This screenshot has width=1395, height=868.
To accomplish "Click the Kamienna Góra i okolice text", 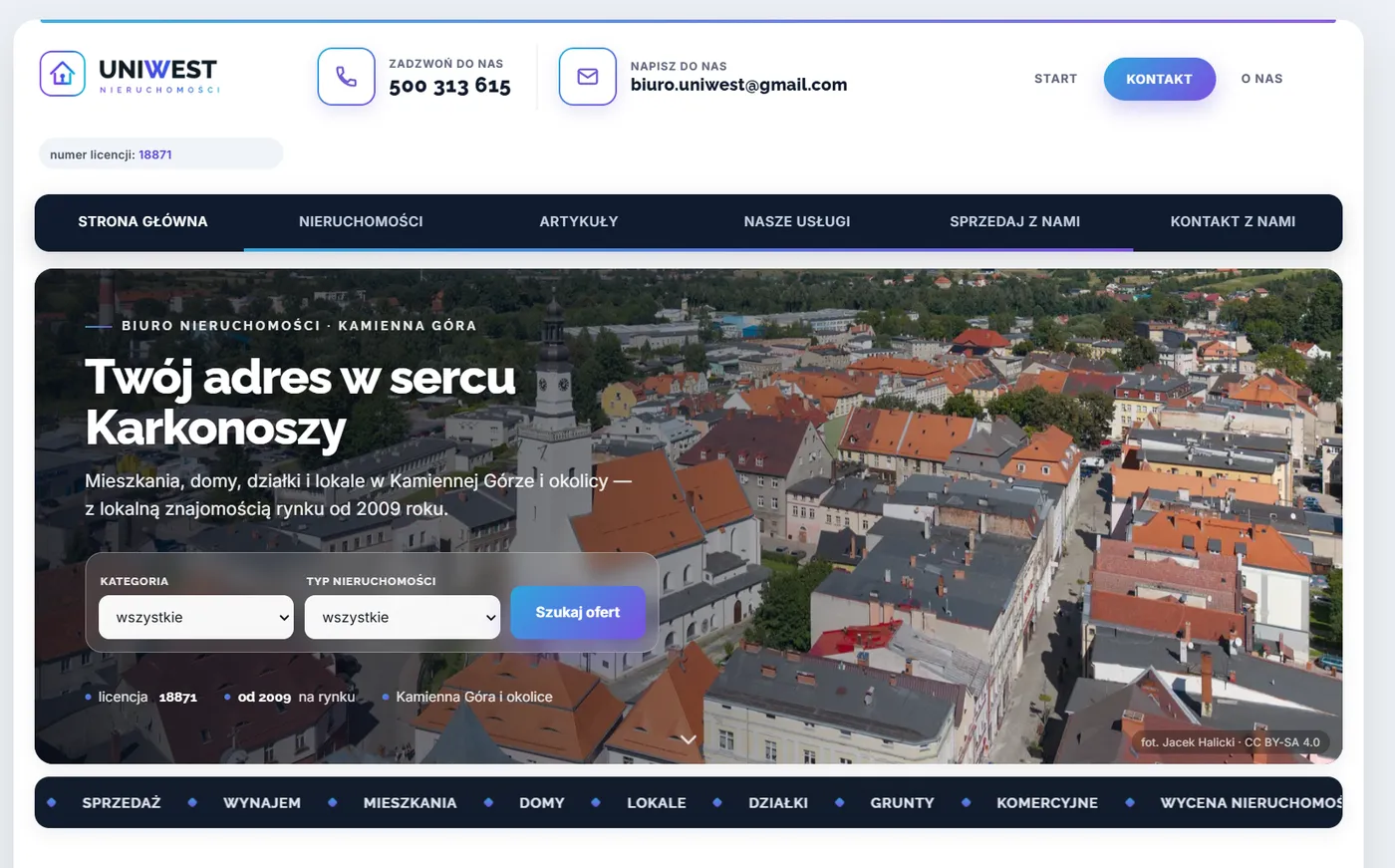I will [x=474, y=697].
